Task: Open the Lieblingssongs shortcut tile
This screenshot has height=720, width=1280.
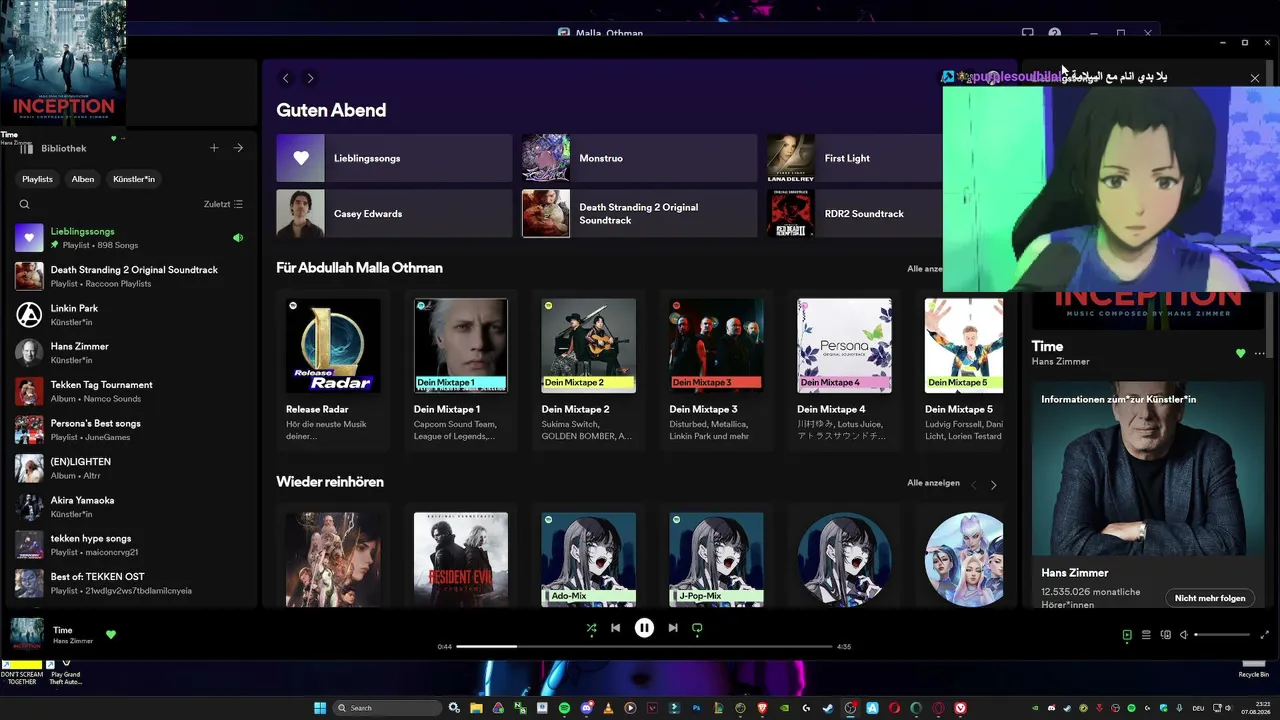Action: tap(394, 158)
